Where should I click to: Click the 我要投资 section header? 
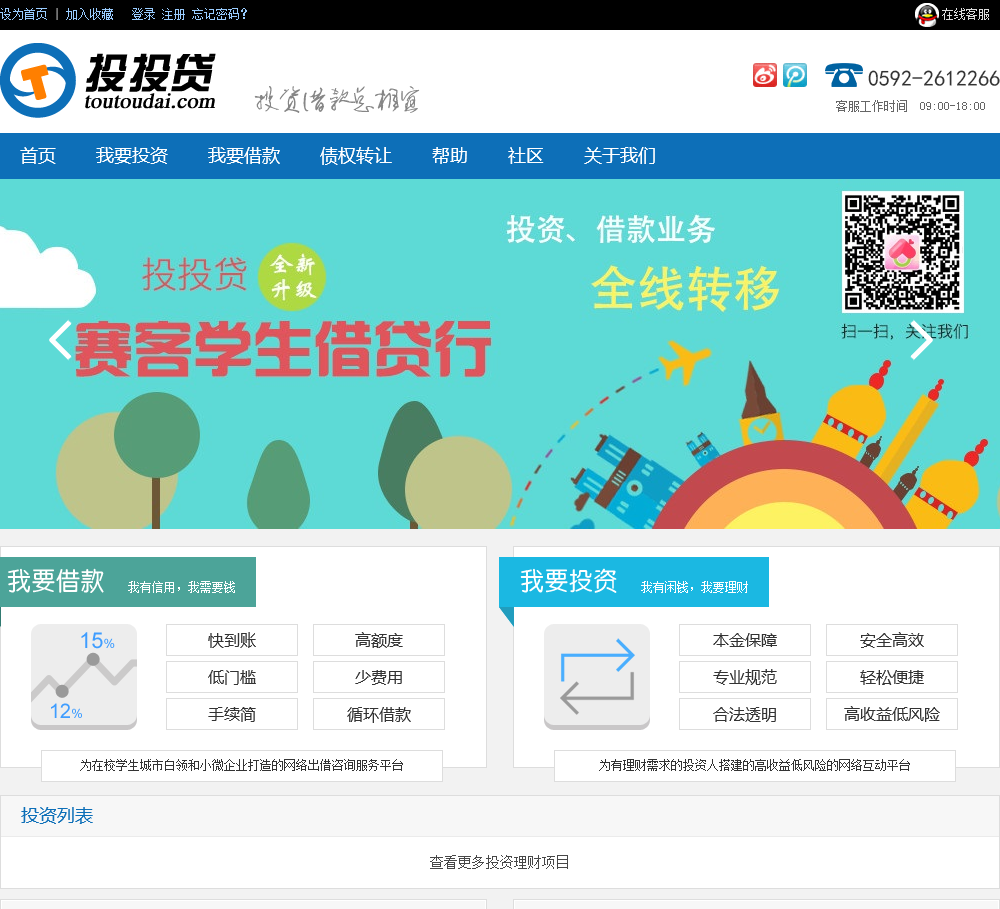(634, 582)
